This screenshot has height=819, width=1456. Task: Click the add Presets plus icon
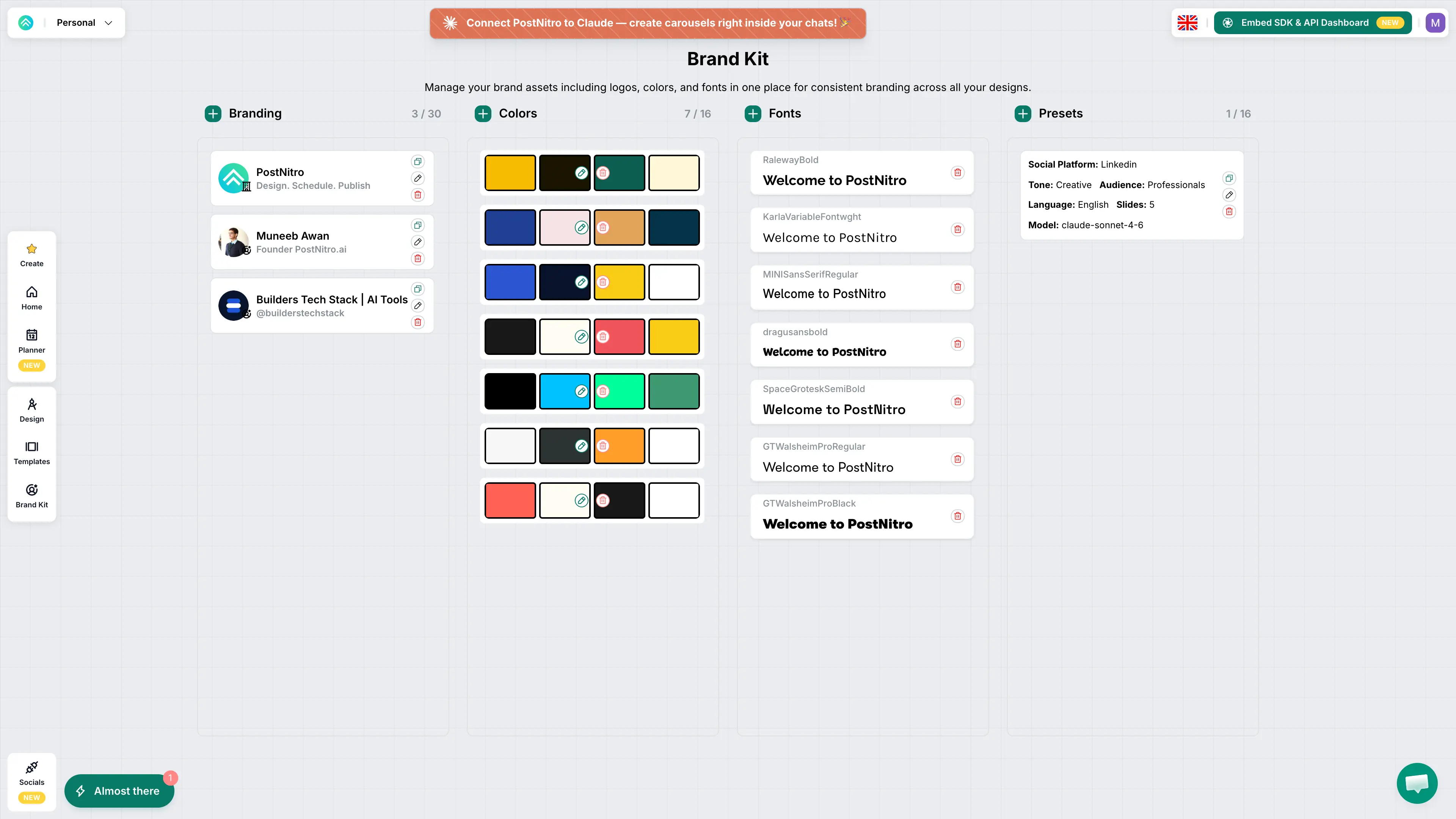click(x=1023, y=114)
